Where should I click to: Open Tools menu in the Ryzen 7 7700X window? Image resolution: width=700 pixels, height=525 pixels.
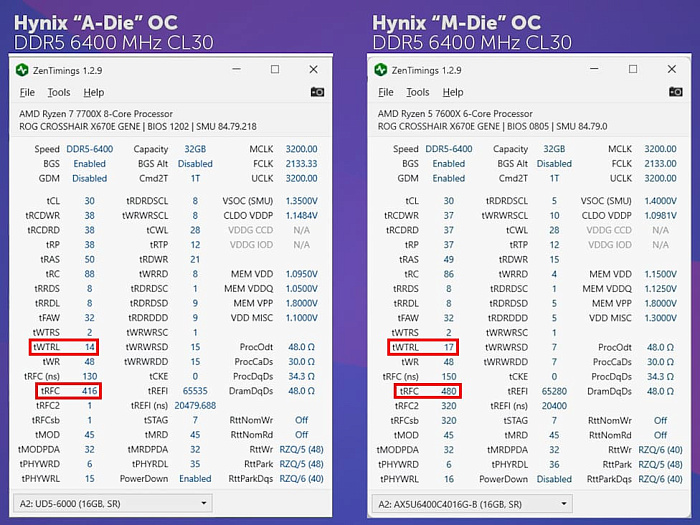58,93
